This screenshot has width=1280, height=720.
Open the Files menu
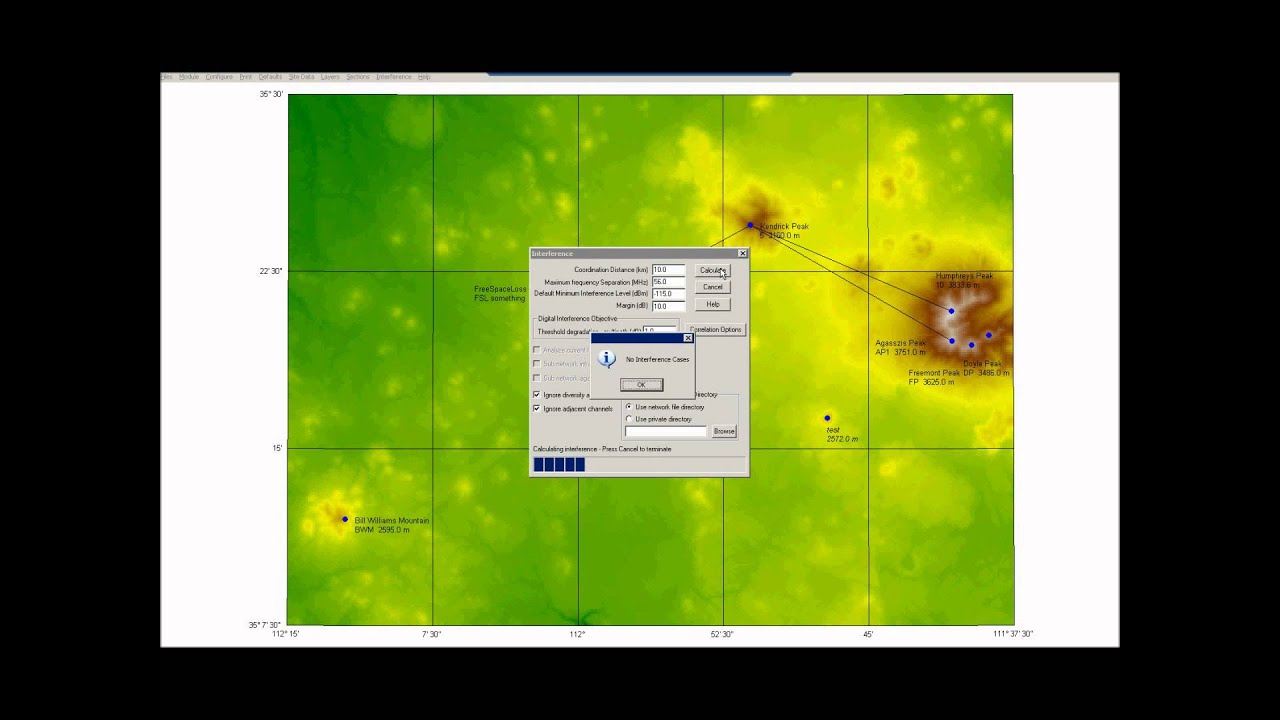point(167,77)
